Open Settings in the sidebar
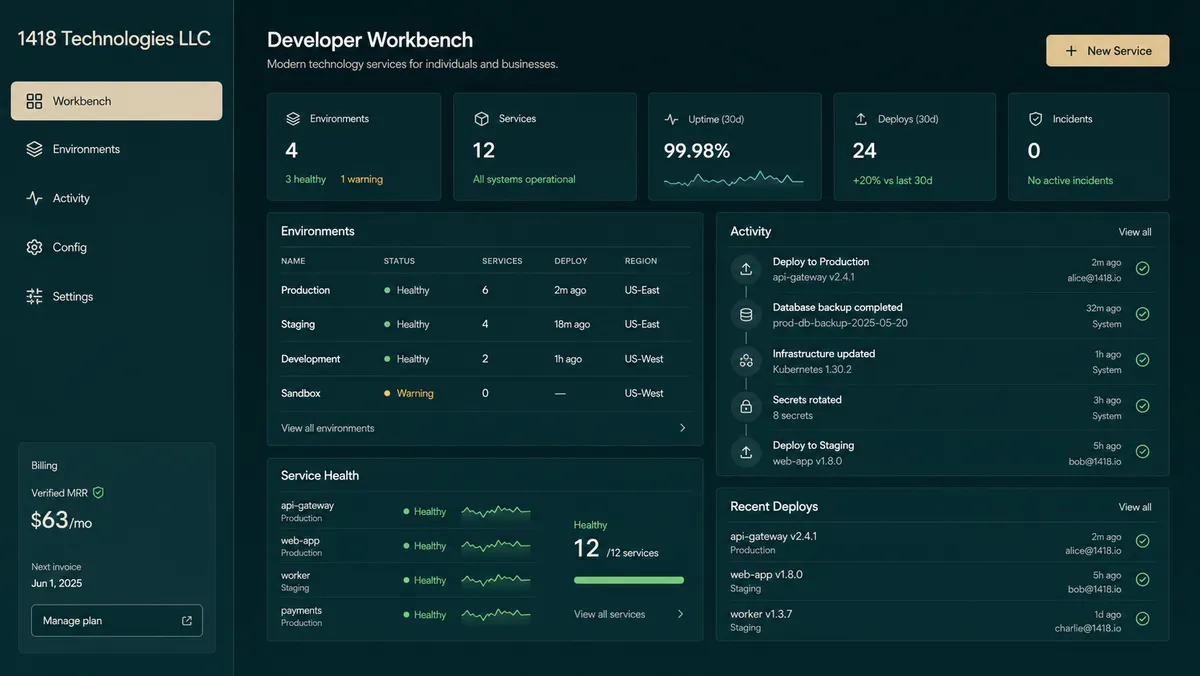 pos(116,296)
